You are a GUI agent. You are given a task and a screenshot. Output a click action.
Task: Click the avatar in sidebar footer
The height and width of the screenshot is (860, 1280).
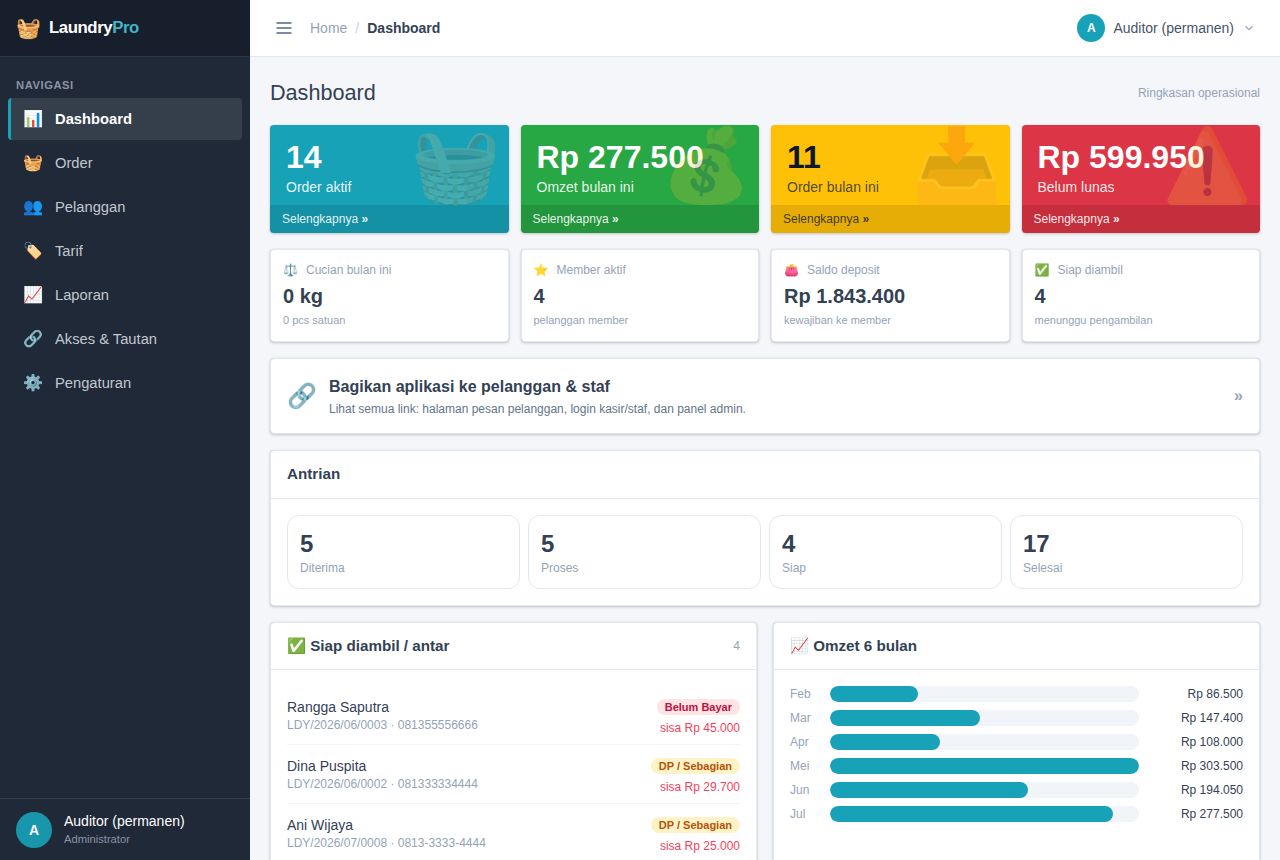click(34, 829)
